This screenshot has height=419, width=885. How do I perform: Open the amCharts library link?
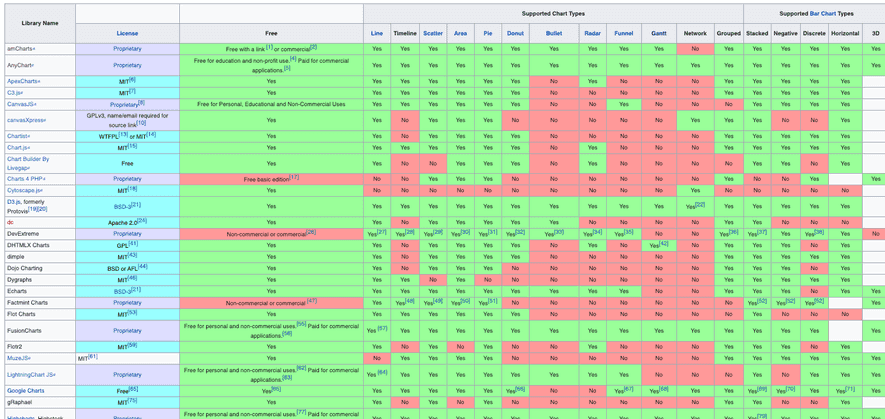pyautogui.click(x=20, y=48)
